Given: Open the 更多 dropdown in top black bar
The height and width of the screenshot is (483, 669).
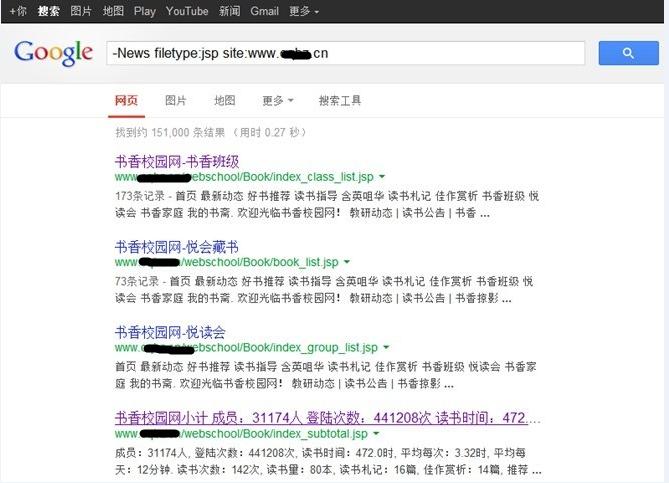Looking at the screenshot, I should (x=304, y=11).
